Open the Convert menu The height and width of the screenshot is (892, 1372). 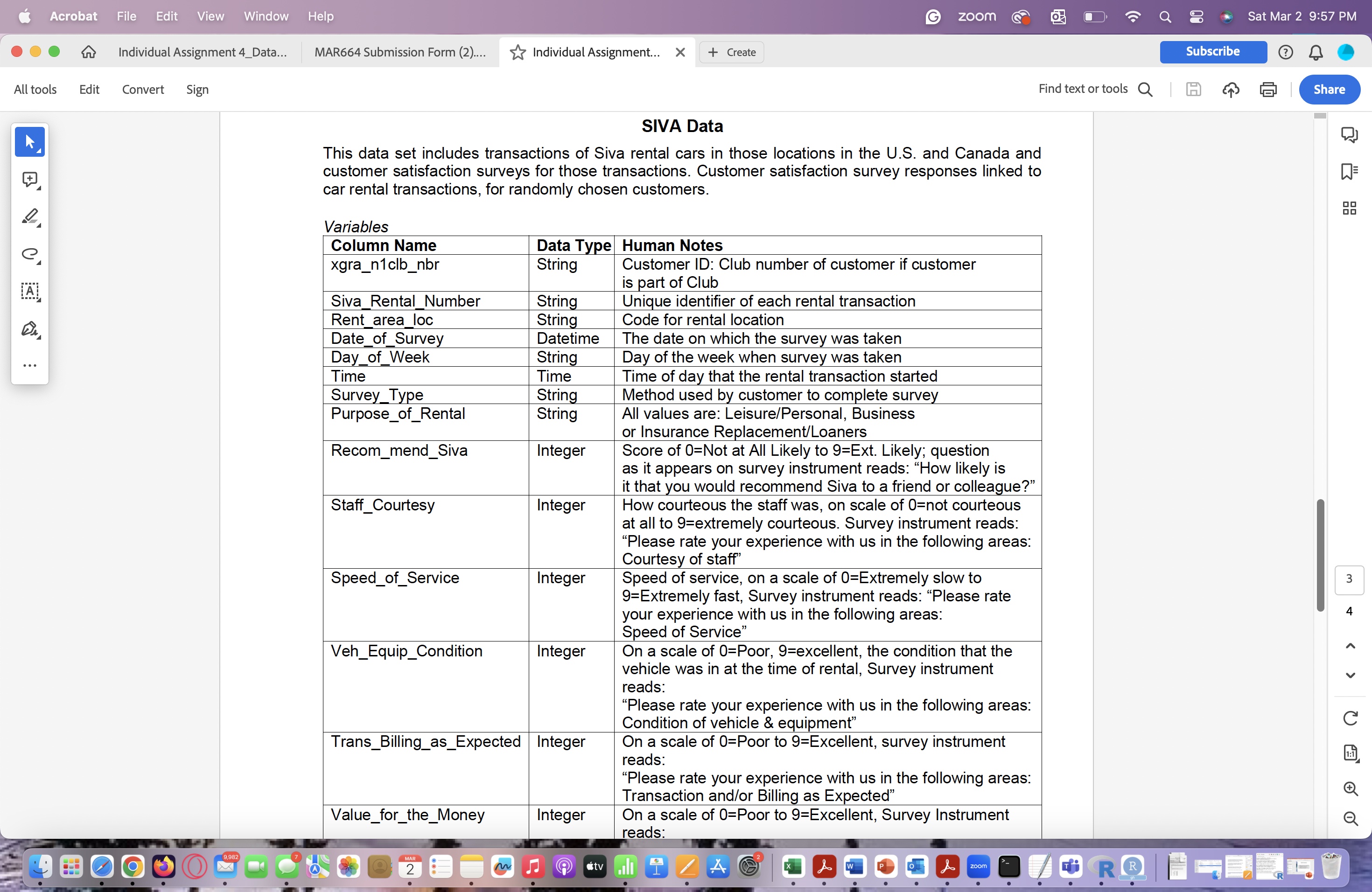point(142,89)
